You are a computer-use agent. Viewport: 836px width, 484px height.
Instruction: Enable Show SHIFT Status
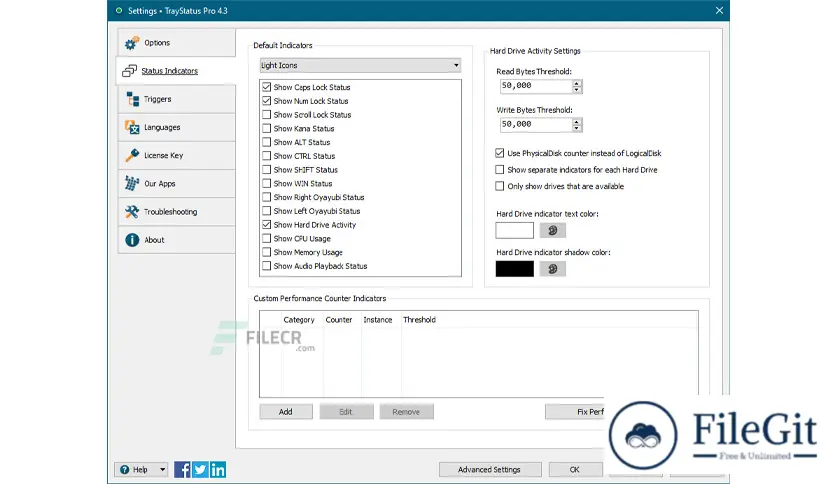point(267,170)
